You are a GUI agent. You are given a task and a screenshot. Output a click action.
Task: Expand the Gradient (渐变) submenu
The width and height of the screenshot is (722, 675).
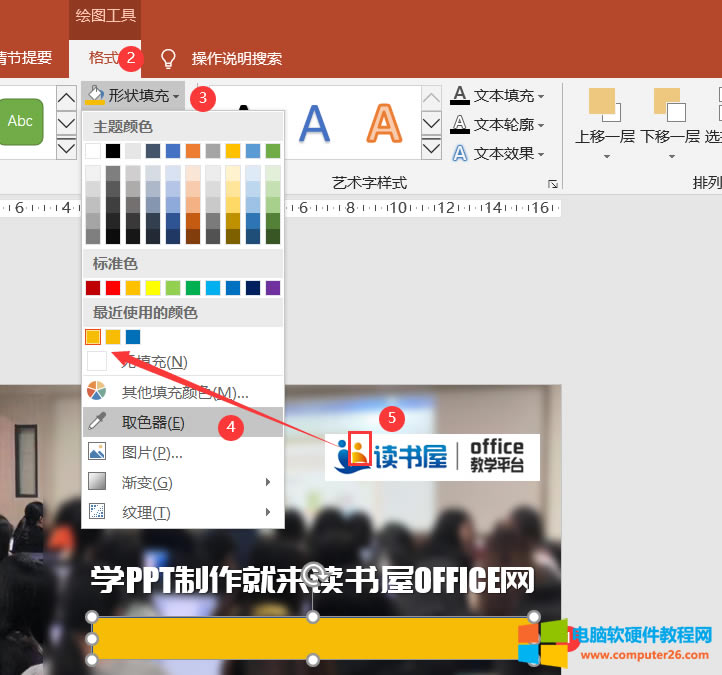click(x=147, y=483)
